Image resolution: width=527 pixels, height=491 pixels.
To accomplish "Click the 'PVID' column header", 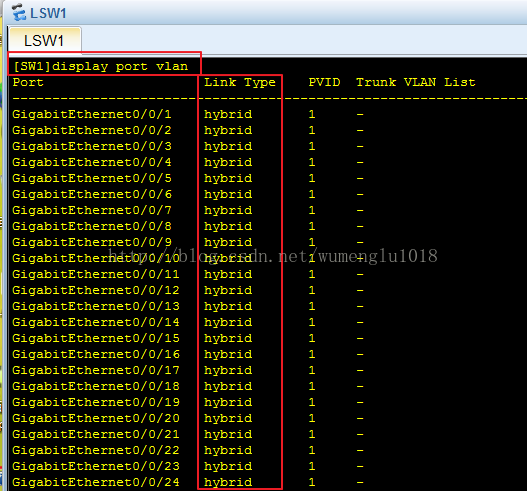I will point(324,82).
